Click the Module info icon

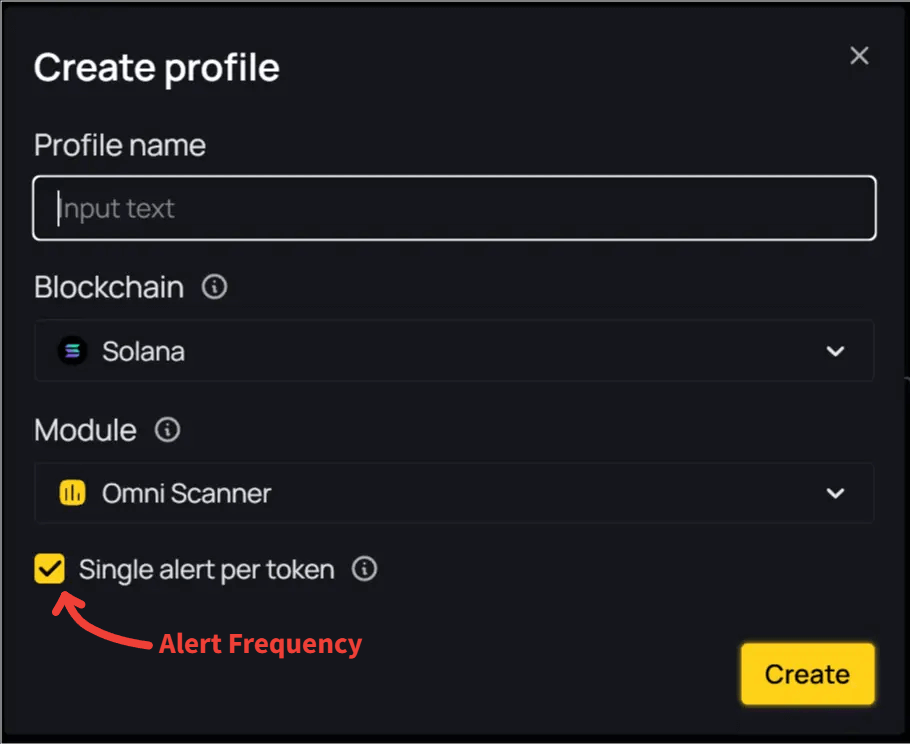point(167,431)
